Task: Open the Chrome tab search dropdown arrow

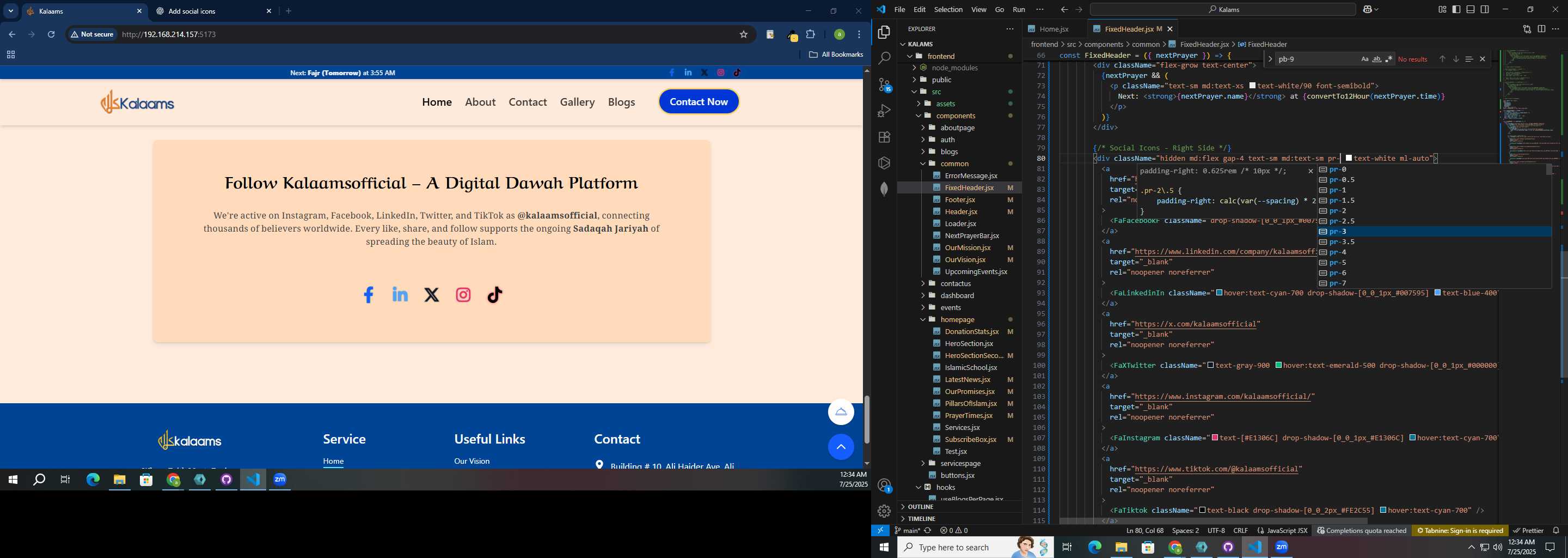Action: [11, 11]
